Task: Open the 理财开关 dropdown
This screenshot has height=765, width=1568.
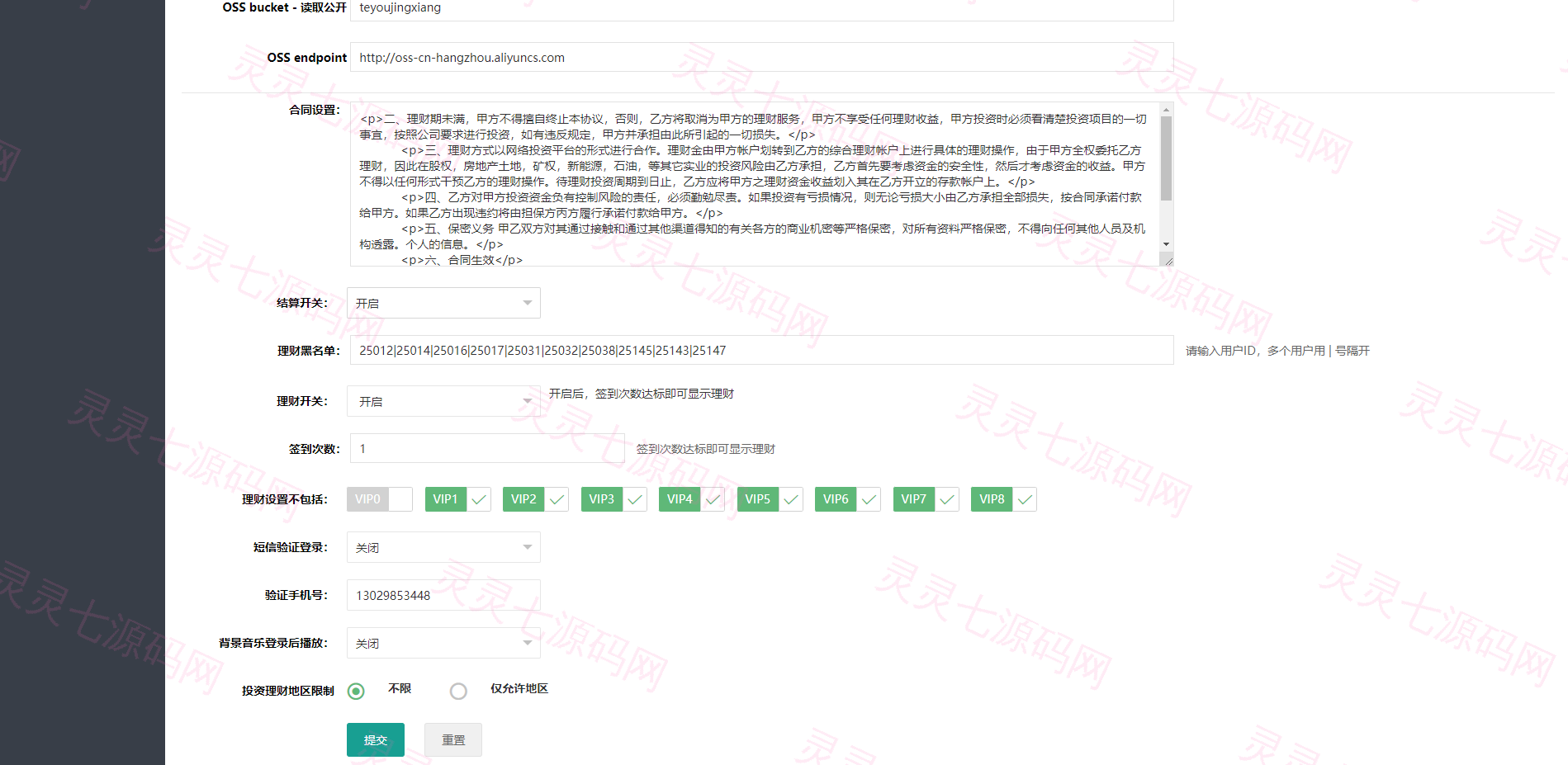Action: pos(443,401)
